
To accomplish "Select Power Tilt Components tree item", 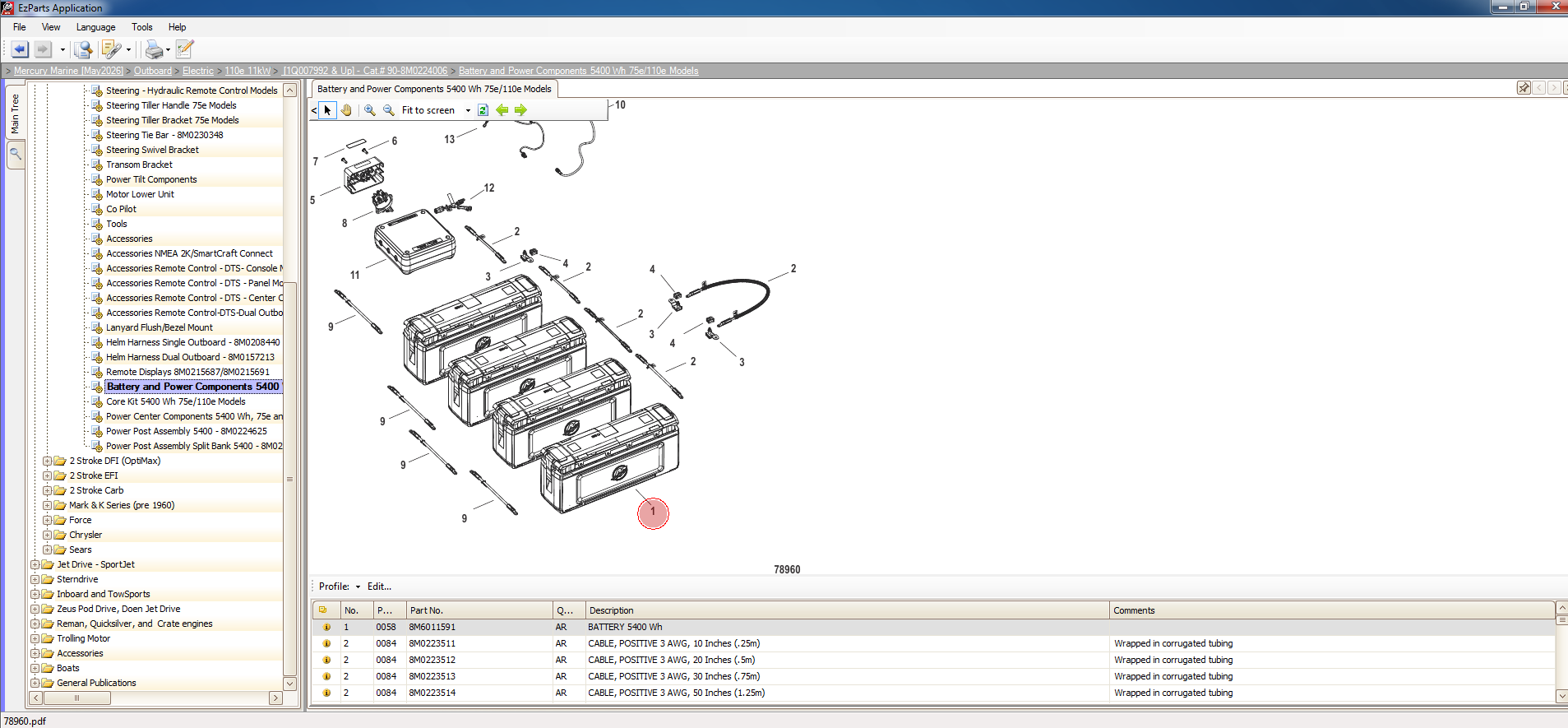I will (151, 179).
